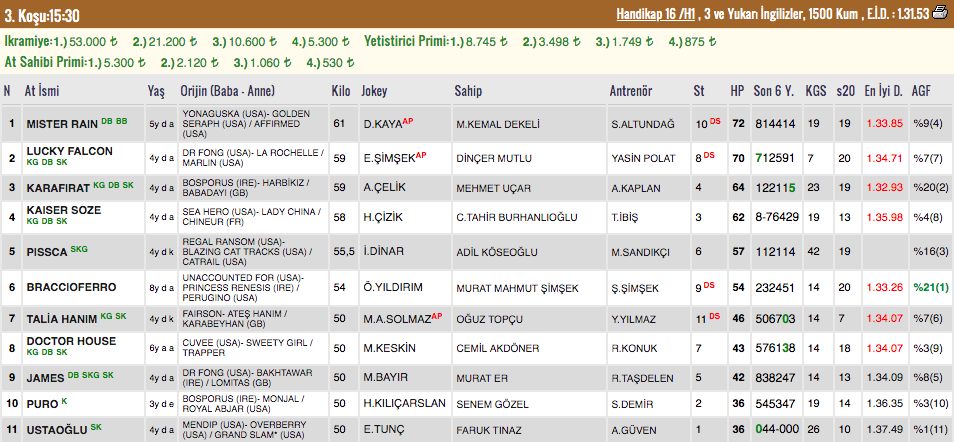Open horse USTAOĞLU page
Screen dimensions: 954x442
coord(57,430)
